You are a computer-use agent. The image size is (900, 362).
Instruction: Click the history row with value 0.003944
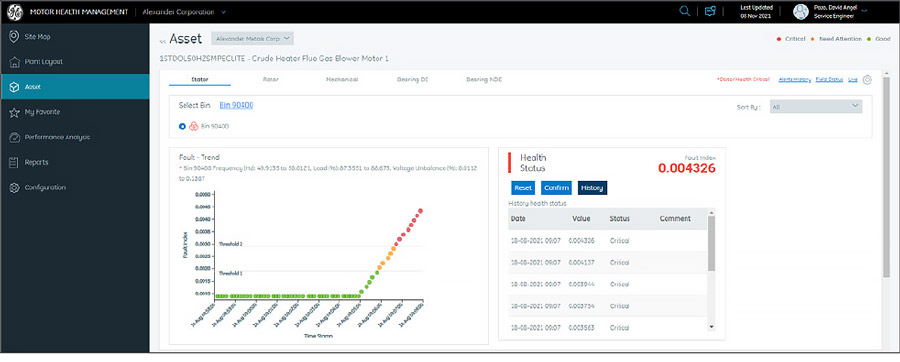pyautogui.click(x=608, y=284)
